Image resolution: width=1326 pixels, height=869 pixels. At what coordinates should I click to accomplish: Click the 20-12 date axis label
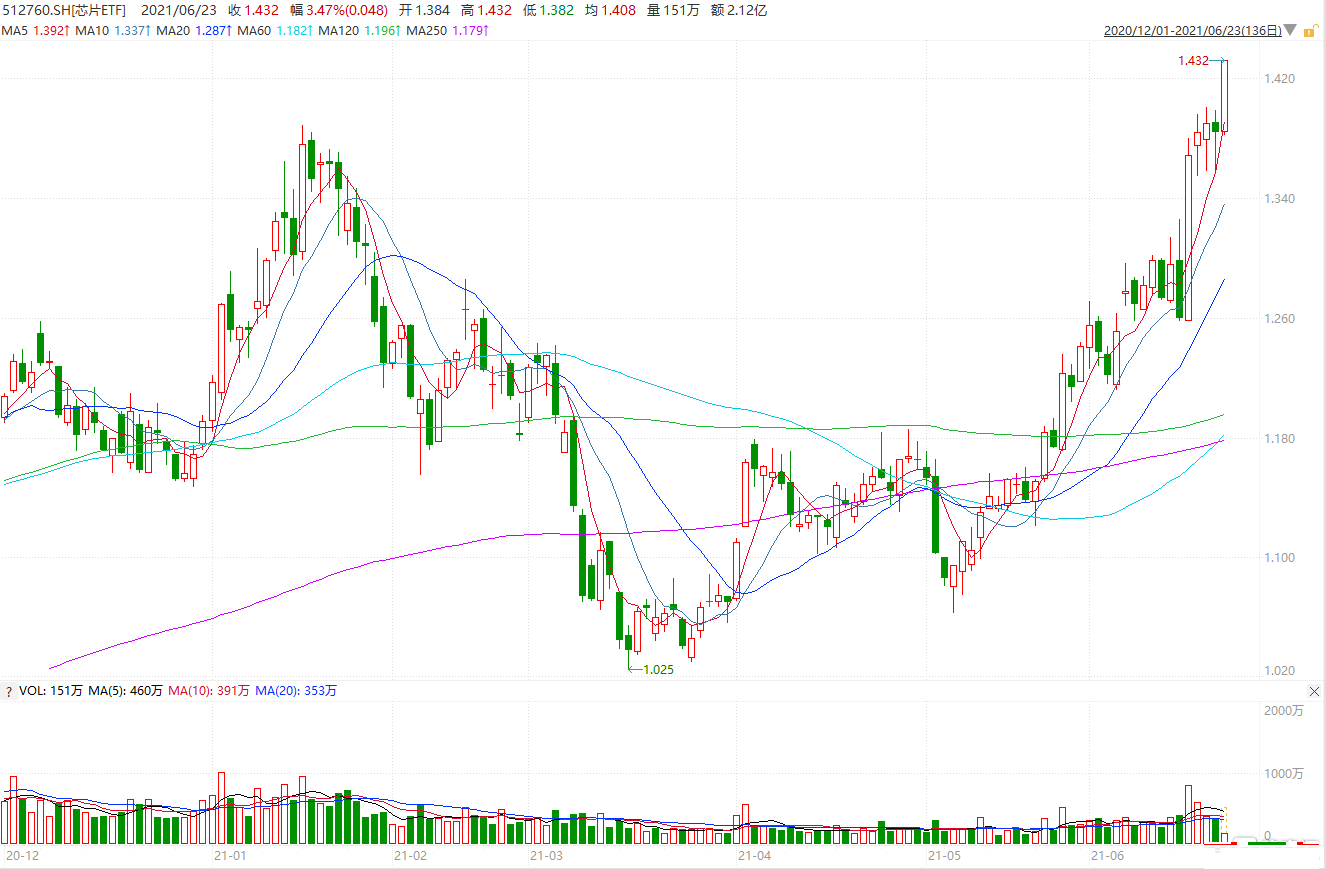pyautogui.click(x=22, y=856)
